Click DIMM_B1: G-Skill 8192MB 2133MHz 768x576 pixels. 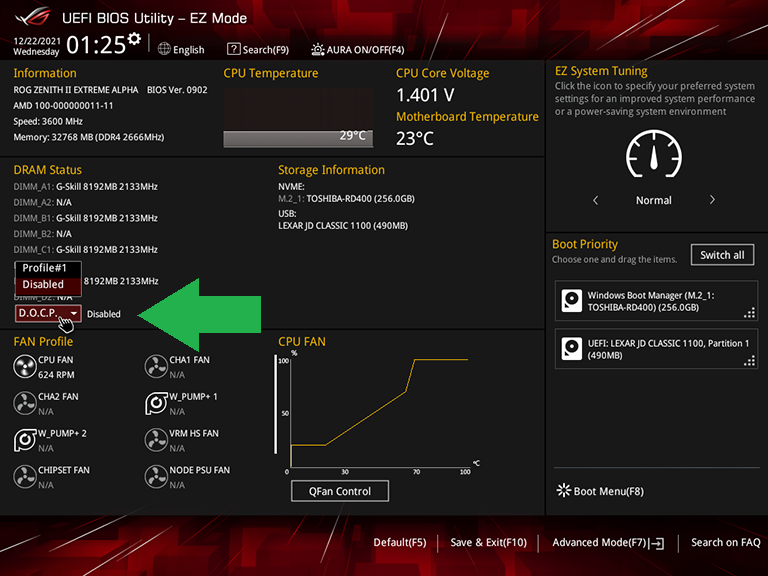(x=86, y=218)
